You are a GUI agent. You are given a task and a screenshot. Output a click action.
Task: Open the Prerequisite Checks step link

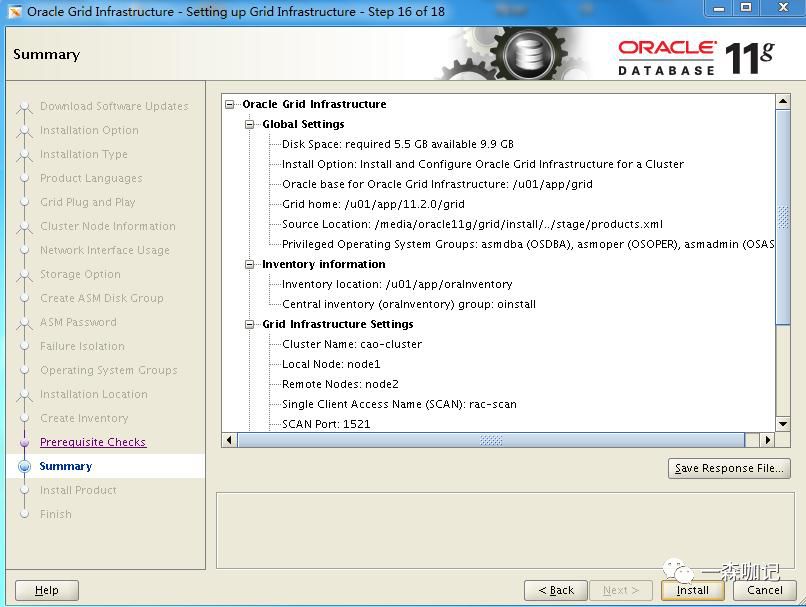click(93, 442)
